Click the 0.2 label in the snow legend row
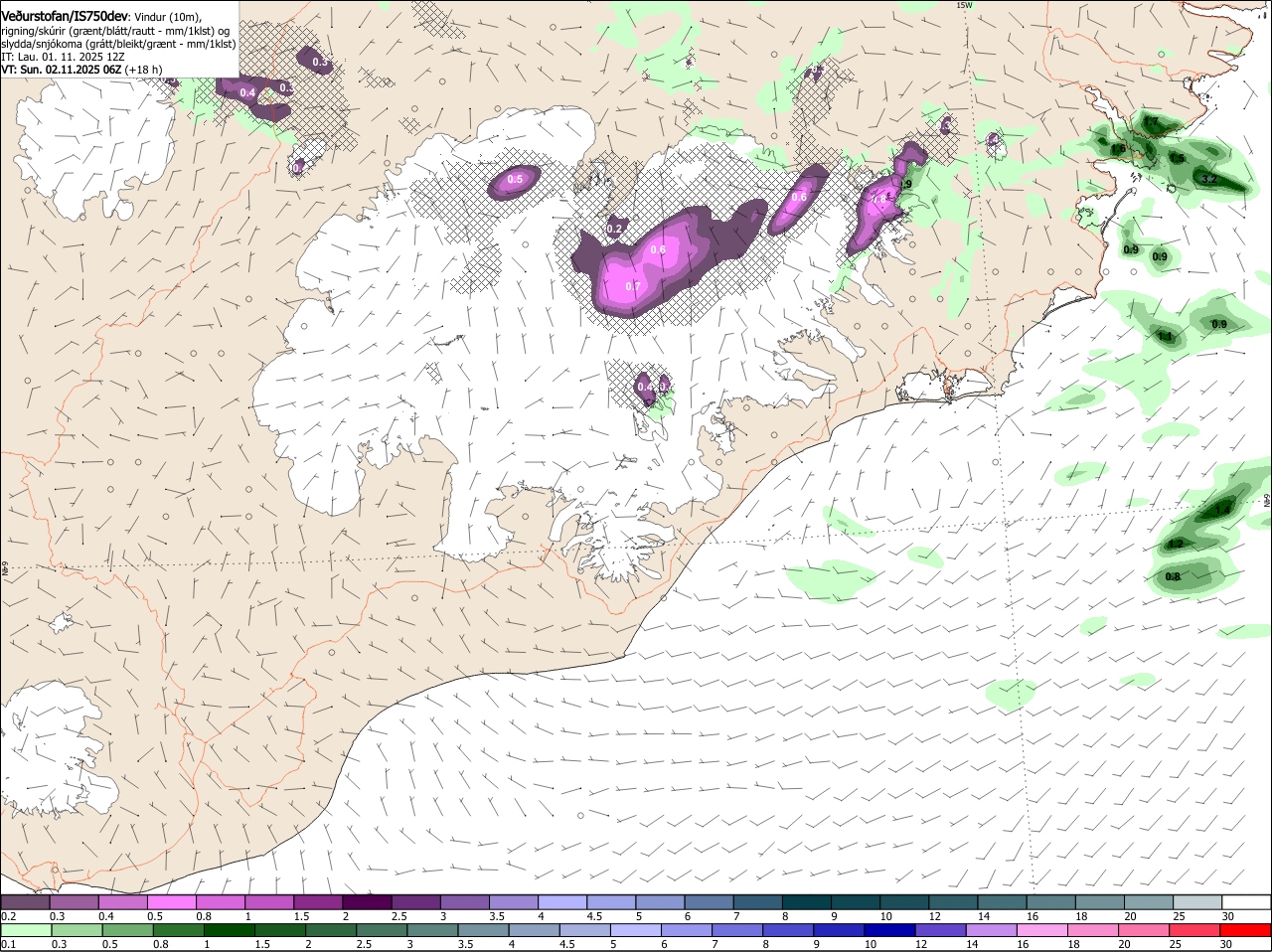The width and height of the screenshot is (1272, 952). (8, 916)
